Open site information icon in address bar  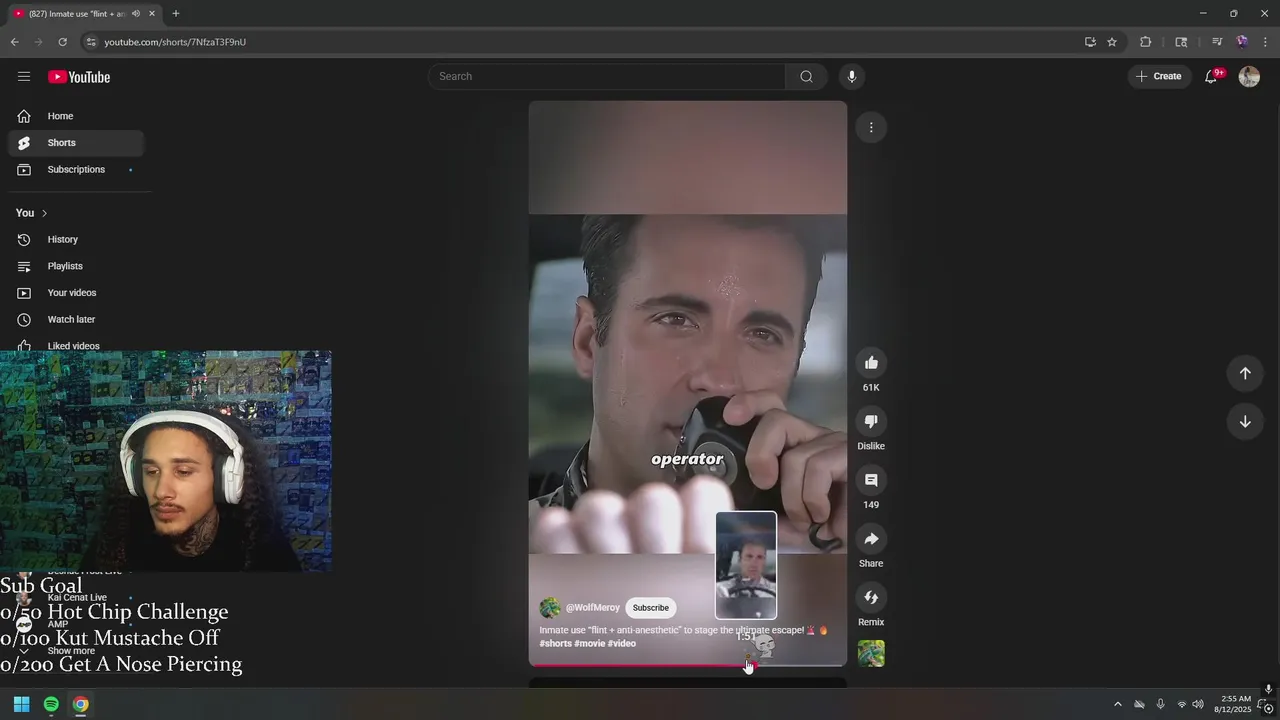(x=91, y=42)
